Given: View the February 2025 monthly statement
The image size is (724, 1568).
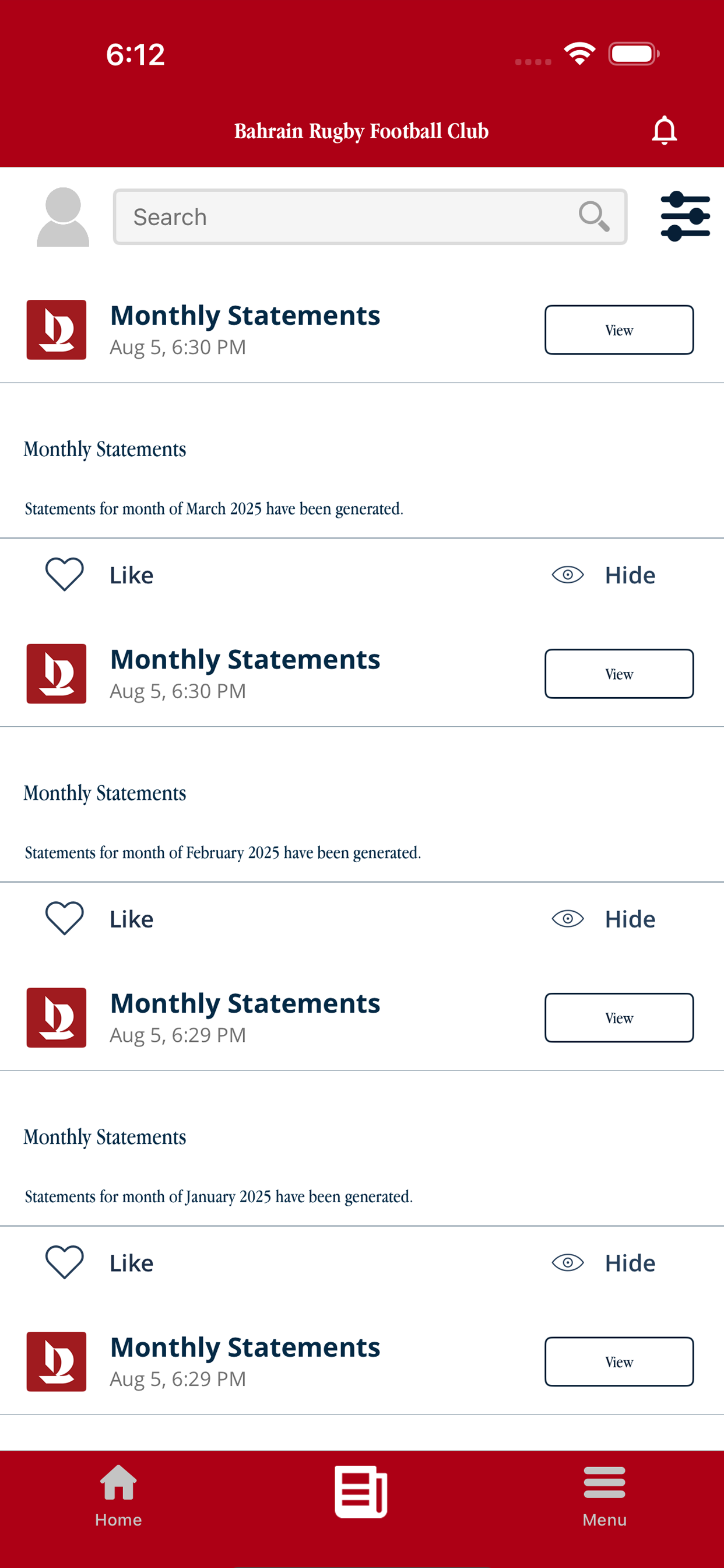Looking at the screenshot, I should click(x=618, y=673).
